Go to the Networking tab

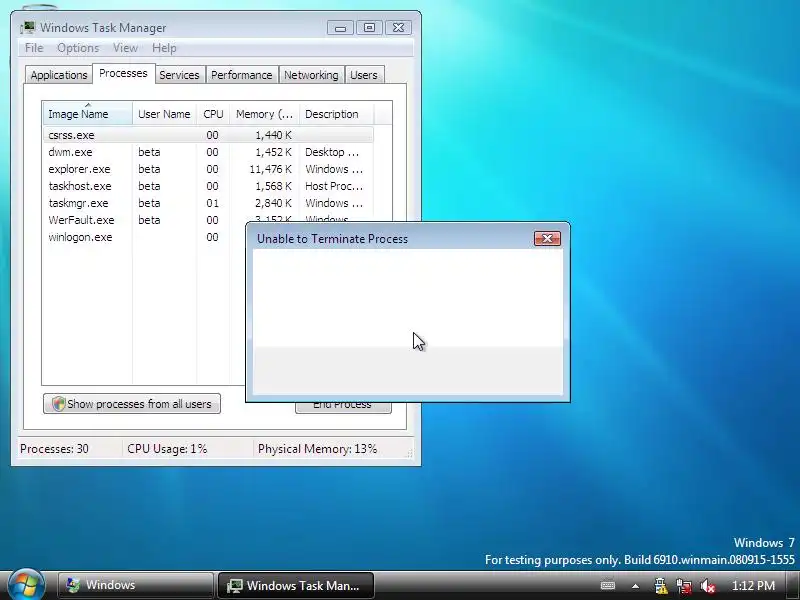click(311, 75)
